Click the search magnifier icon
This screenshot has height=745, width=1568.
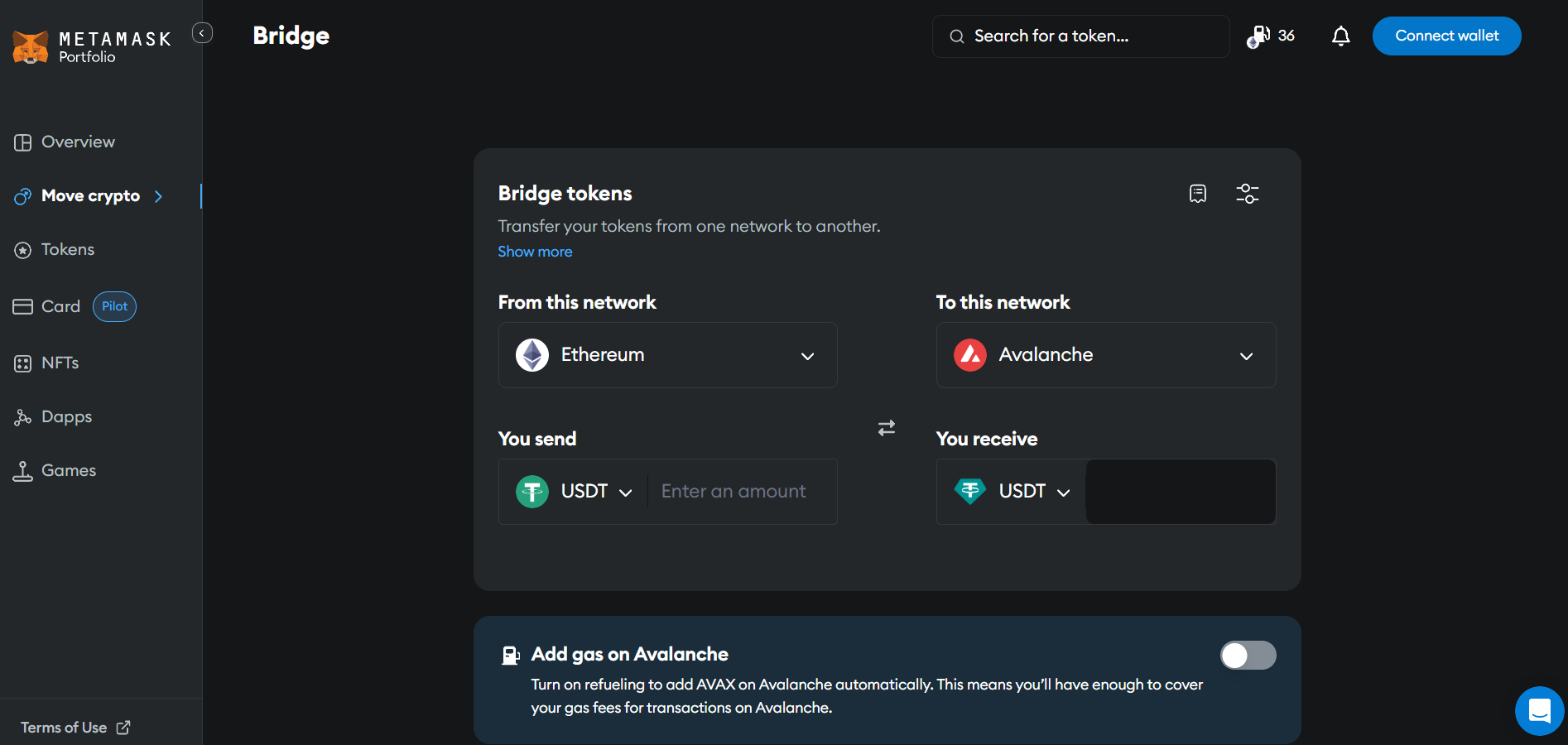click(x=957, y=36)
